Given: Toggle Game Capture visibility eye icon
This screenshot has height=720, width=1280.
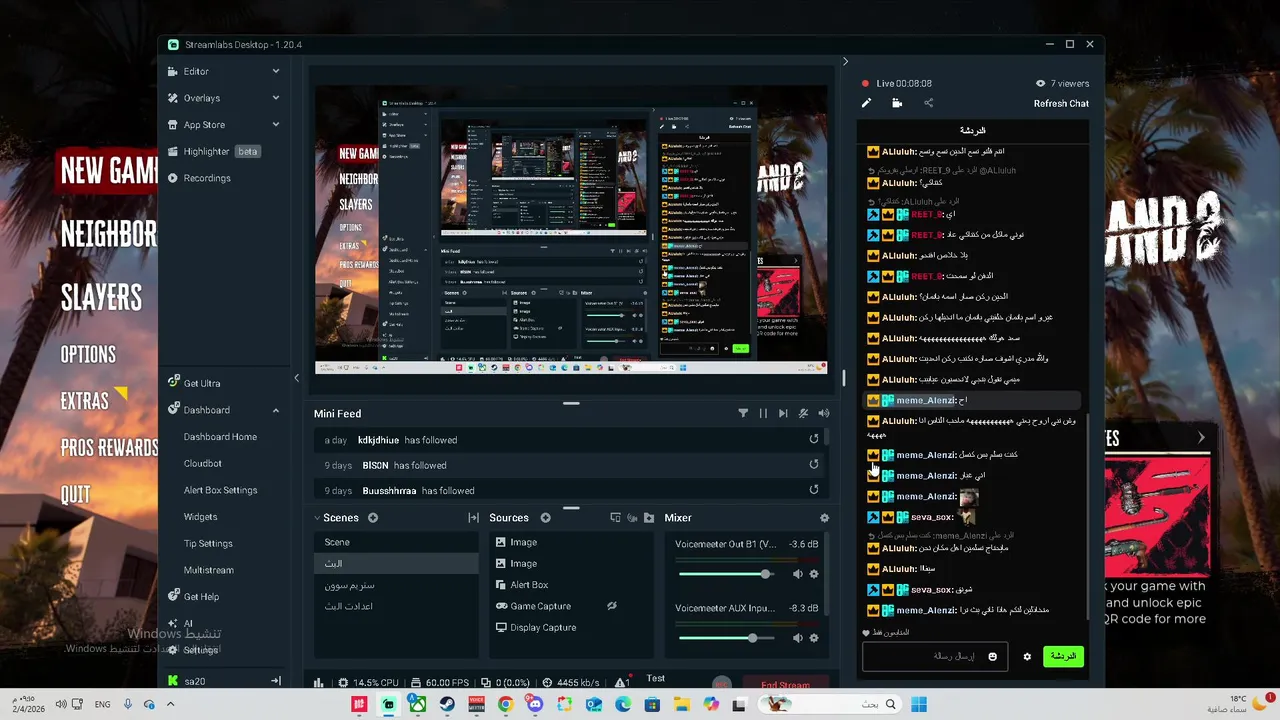Looking at the screenshot, I should [x=612, y=606].
